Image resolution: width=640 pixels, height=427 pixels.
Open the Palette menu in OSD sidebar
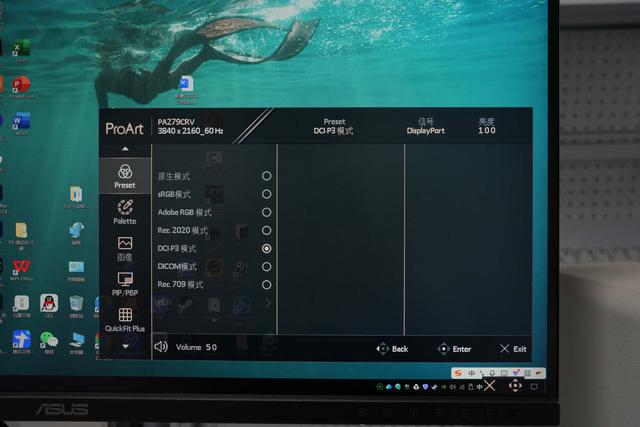125,212
